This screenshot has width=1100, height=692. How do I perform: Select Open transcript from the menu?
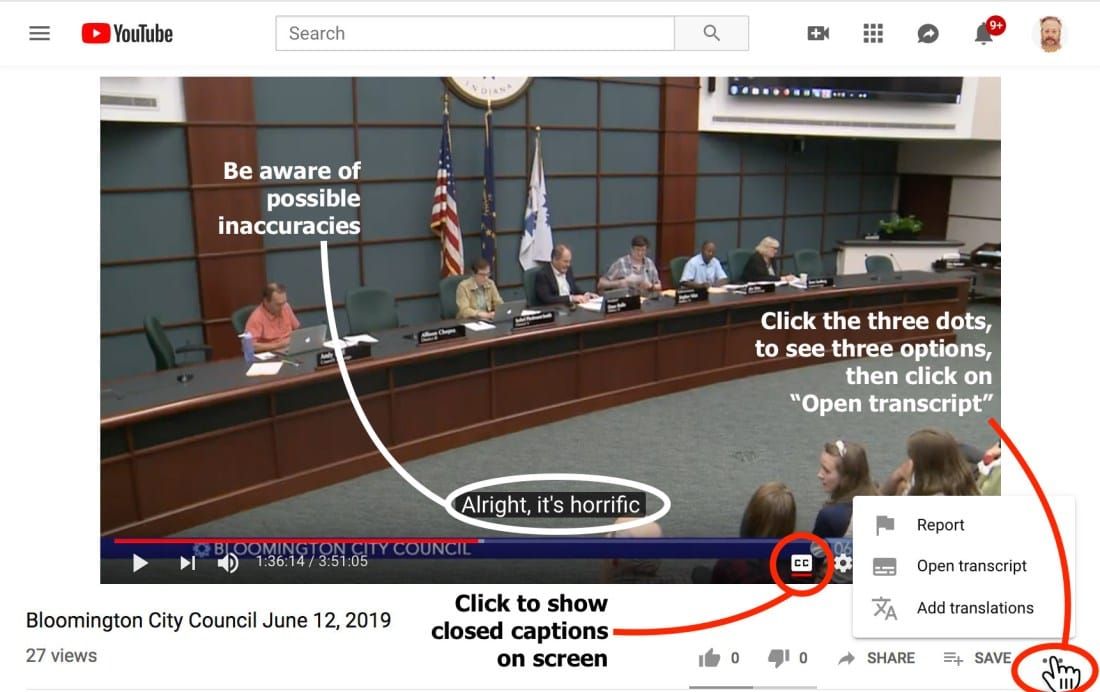coord(971,565)
